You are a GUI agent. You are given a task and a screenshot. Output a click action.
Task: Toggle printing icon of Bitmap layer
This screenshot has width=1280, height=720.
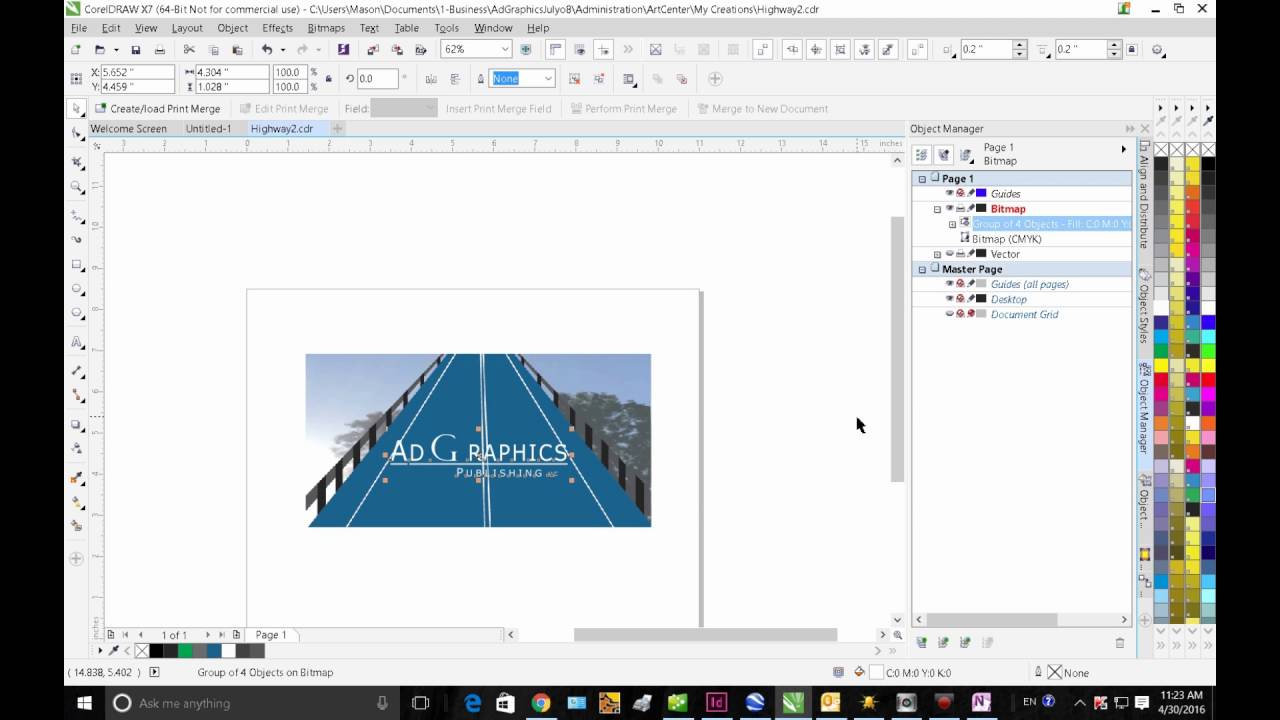point(960,208)
